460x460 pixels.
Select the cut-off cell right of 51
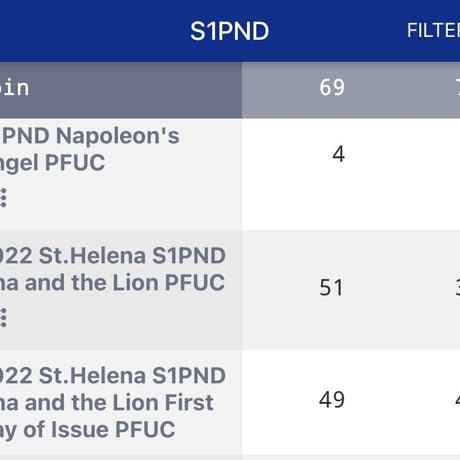pos(458,287)
